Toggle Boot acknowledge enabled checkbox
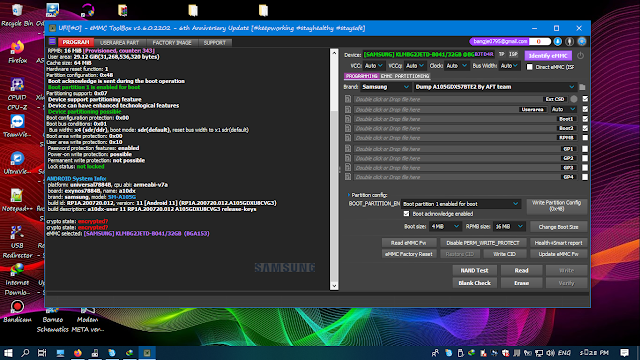 406,213
